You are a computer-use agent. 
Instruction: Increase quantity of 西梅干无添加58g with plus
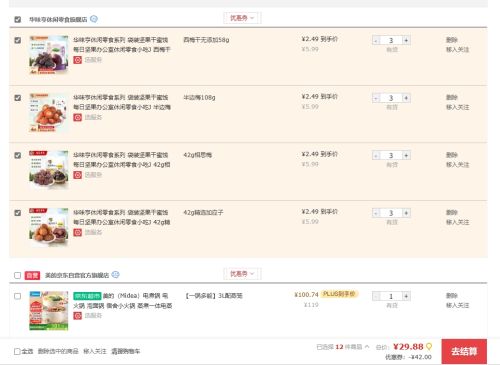[406, 40]
